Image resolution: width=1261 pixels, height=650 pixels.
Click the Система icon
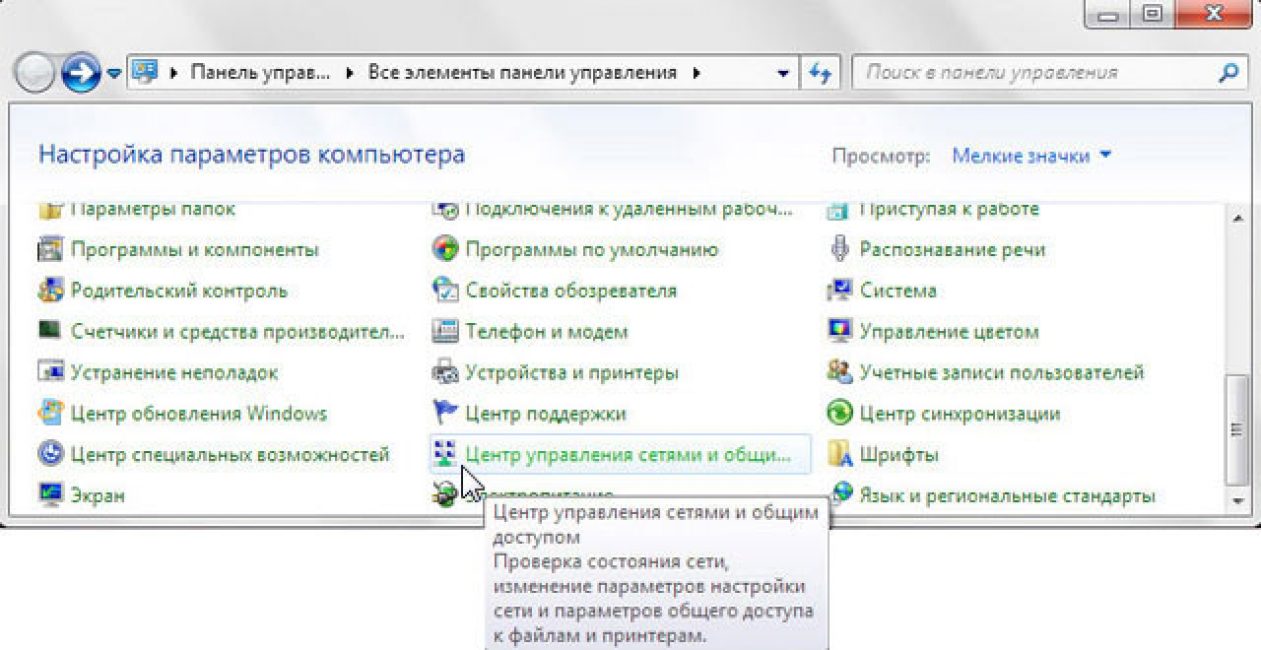pos(840,290)
